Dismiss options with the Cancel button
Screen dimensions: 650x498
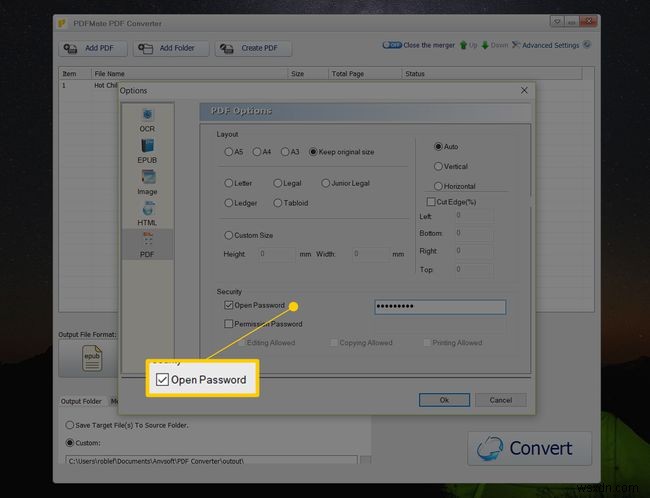[501, 400]
